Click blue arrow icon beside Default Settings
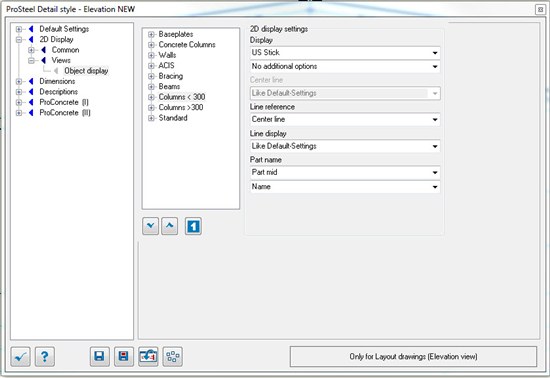The height and width of the screenshot is (378, 550). (31, 29)
